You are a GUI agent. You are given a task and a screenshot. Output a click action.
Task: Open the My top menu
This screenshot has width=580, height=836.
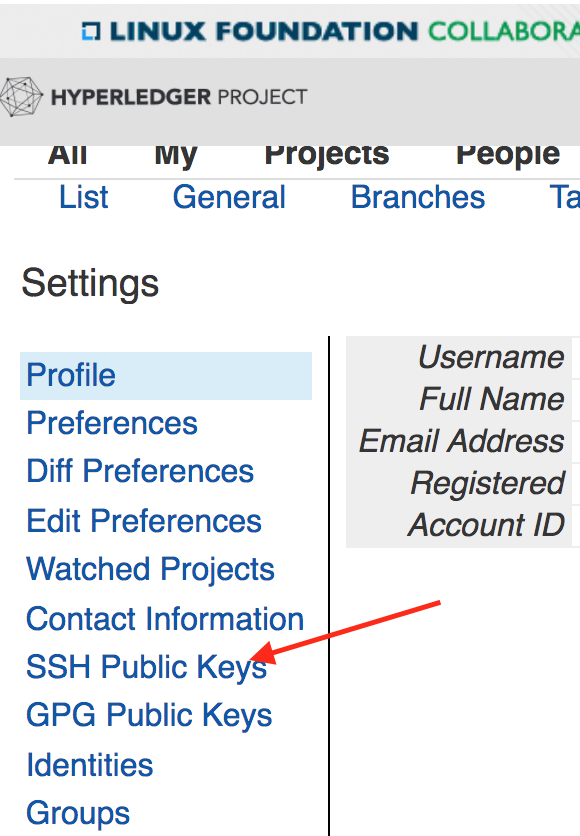tap(176, 157)
